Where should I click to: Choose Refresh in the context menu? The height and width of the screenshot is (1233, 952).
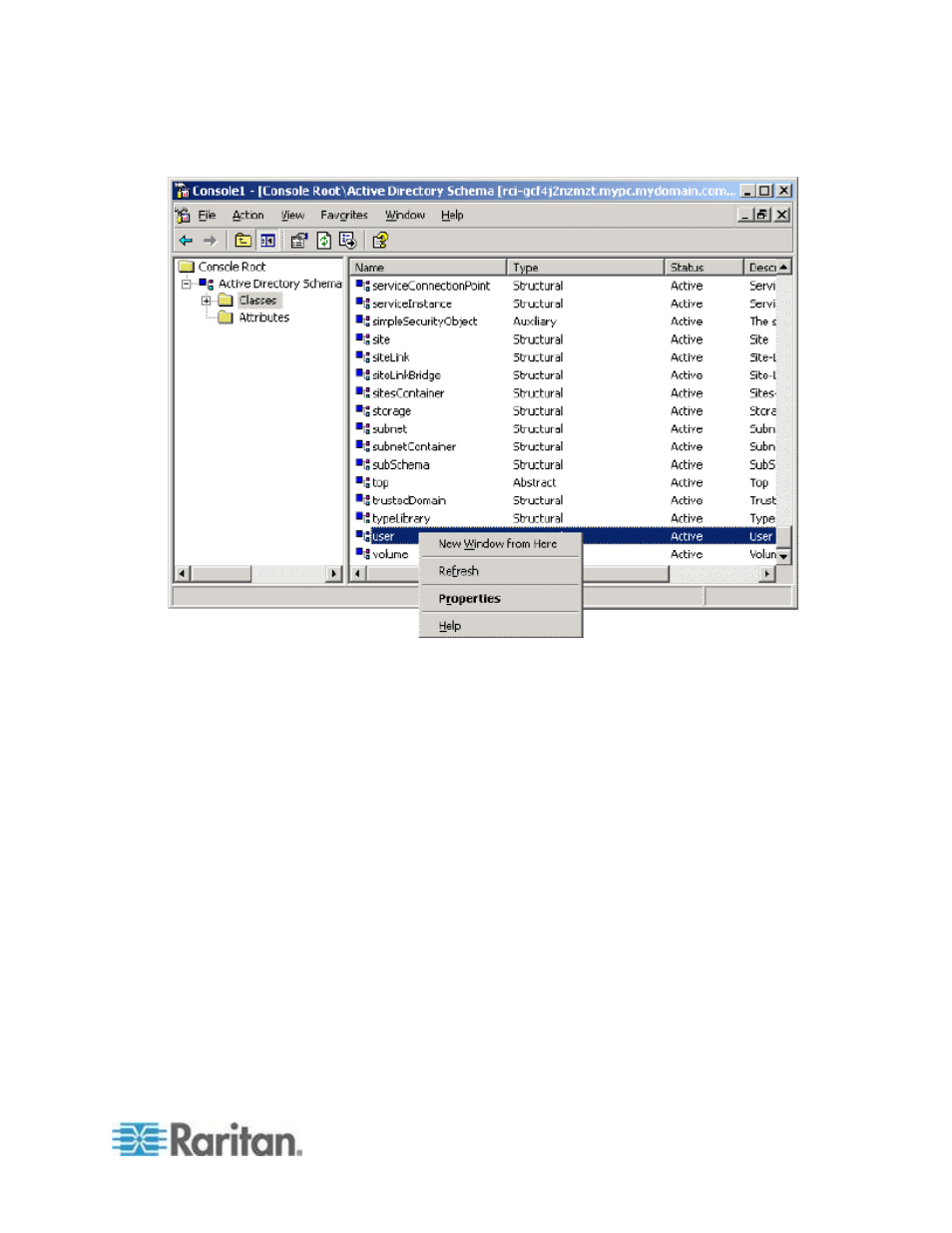tap(500, 571)
